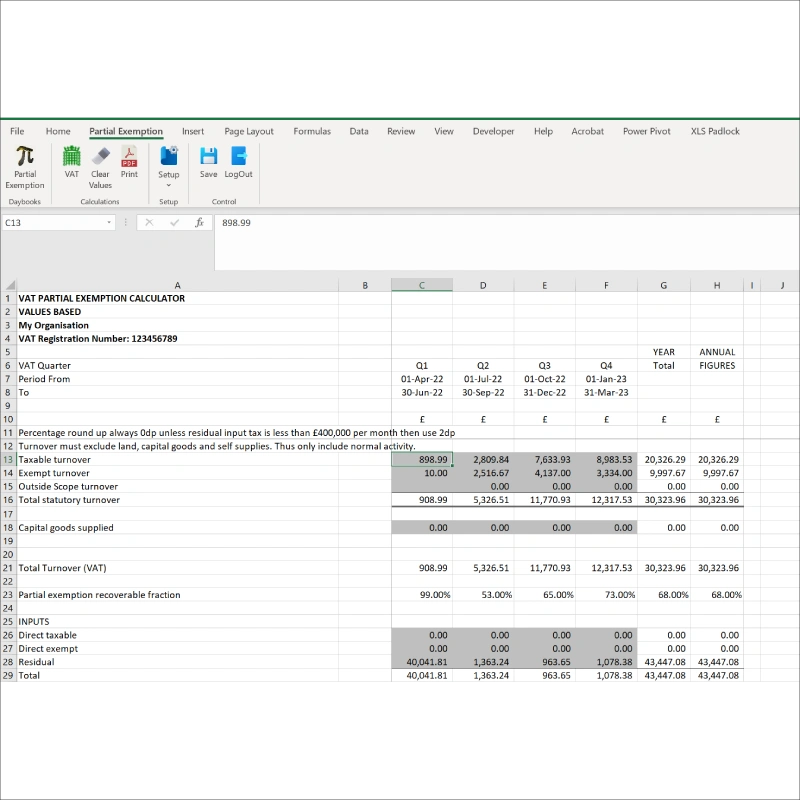Run the VAT calculation icon
Image resolution: width=800 pixels, height=800 pixels.
pyautogui.click(x=72, y=156)
